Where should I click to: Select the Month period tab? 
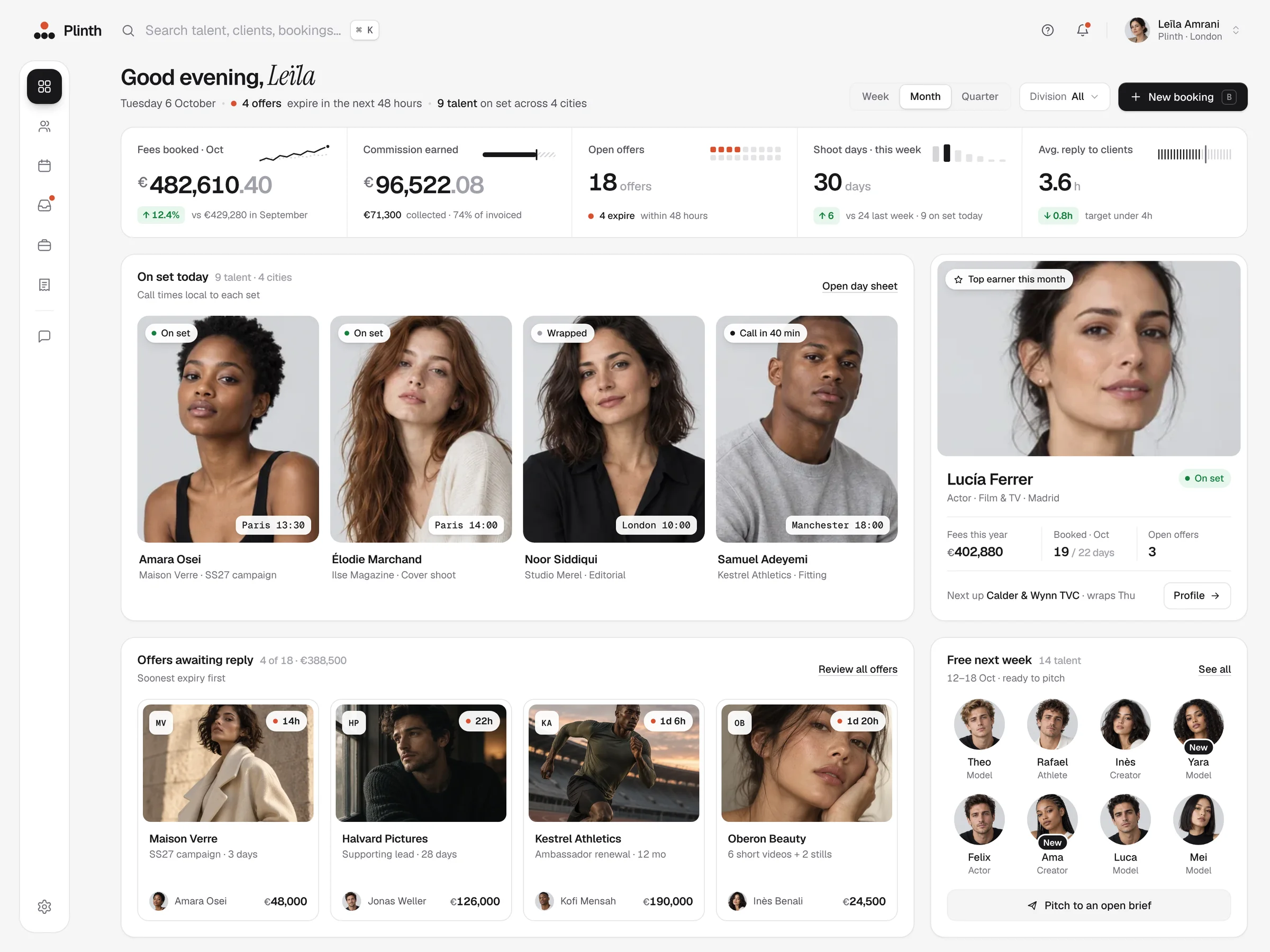coord(925,96)
